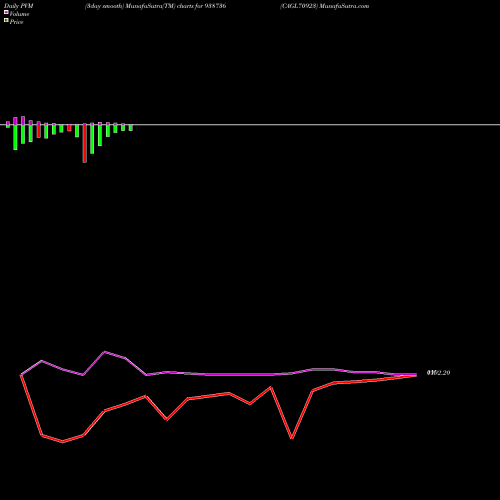Click the 'Volume' legend label

coord(19,14)
